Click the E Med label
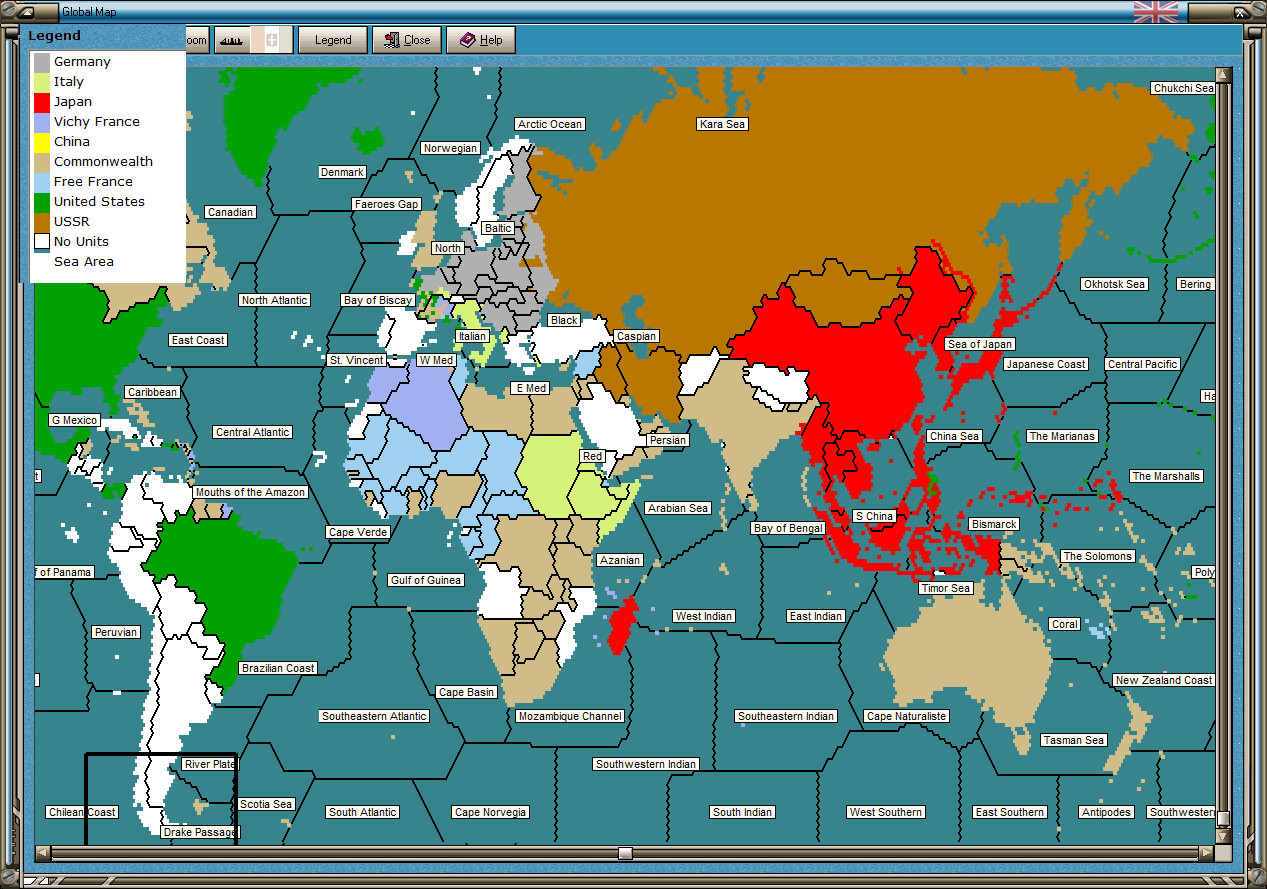The height and width of the screenshot is (889, 1267). coord(530,388)
